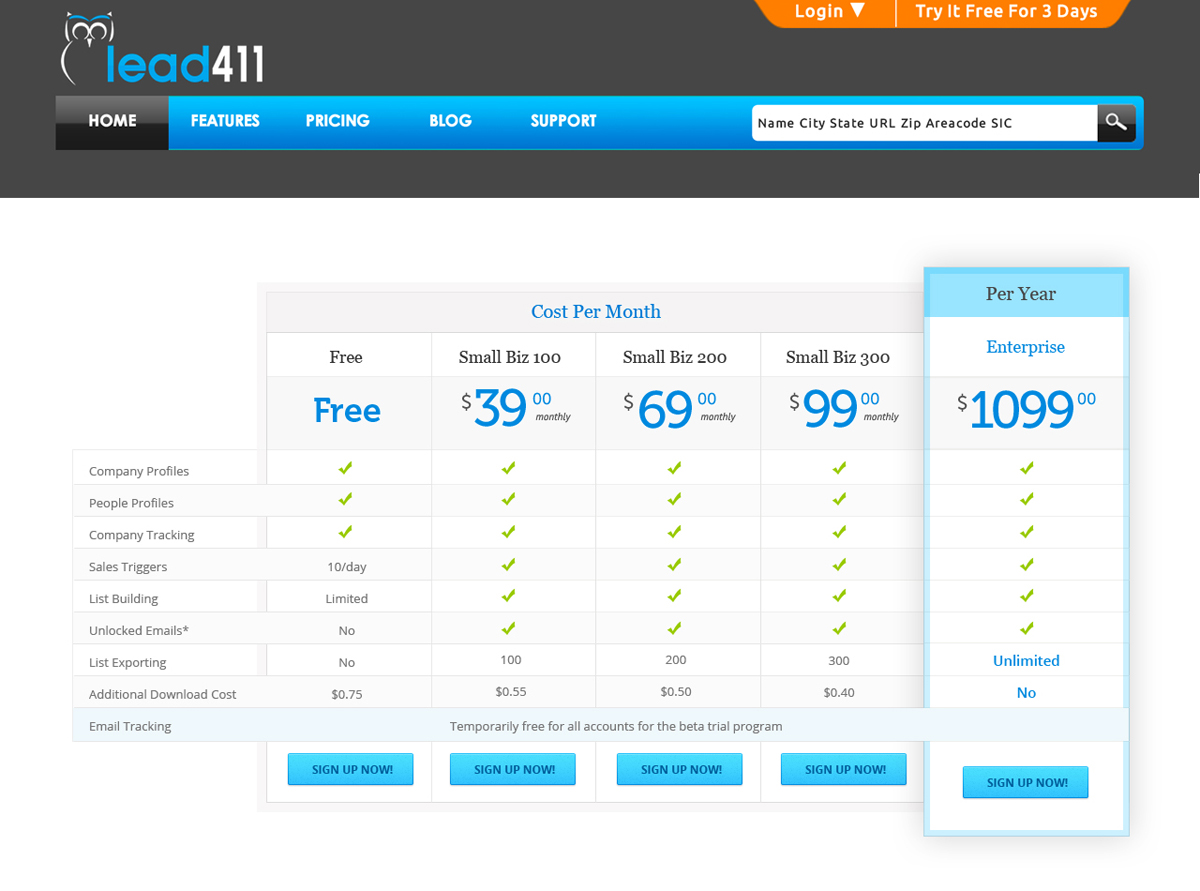Click the 300 List Exporting value
This screenshot has width=1200, height=891.
coord(839,660)
